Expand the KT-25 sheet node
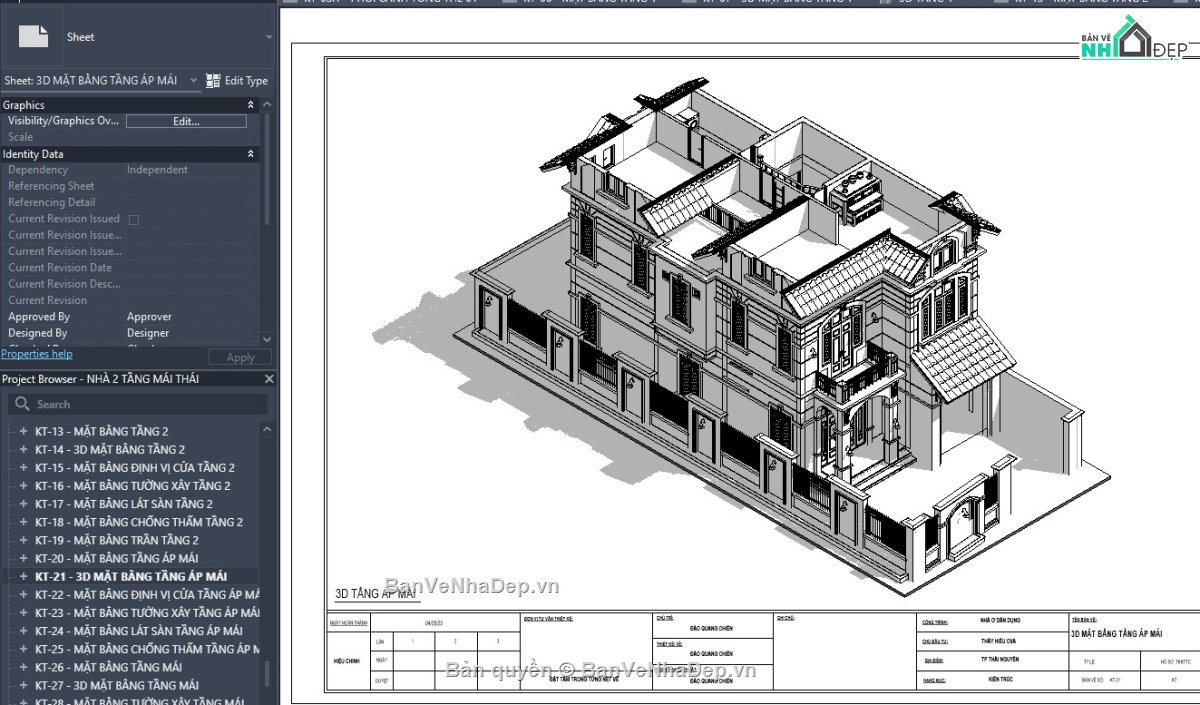 click(x=24, y=649)
